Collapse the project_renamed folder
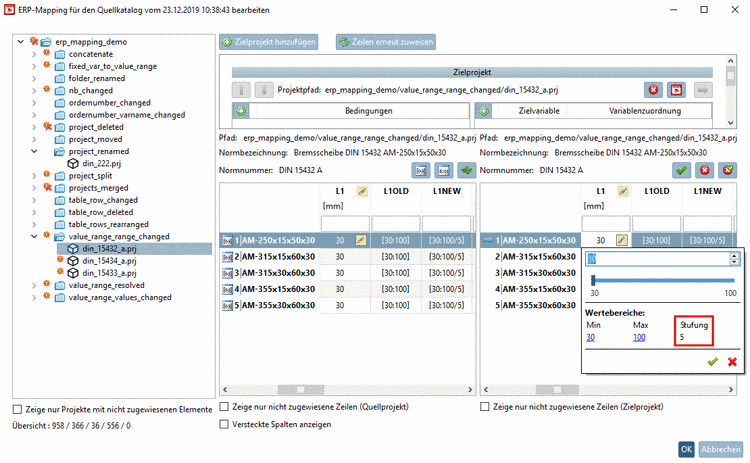 point(34,151)
